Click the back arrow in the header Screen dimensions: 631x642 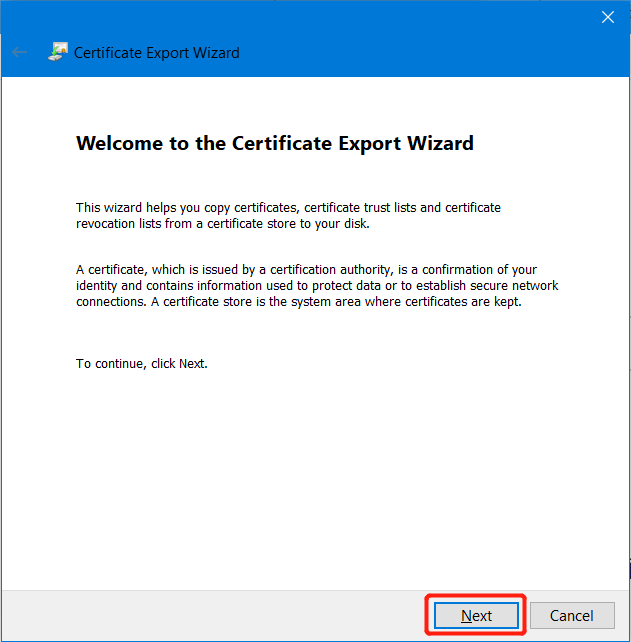(x=20, y=52)
